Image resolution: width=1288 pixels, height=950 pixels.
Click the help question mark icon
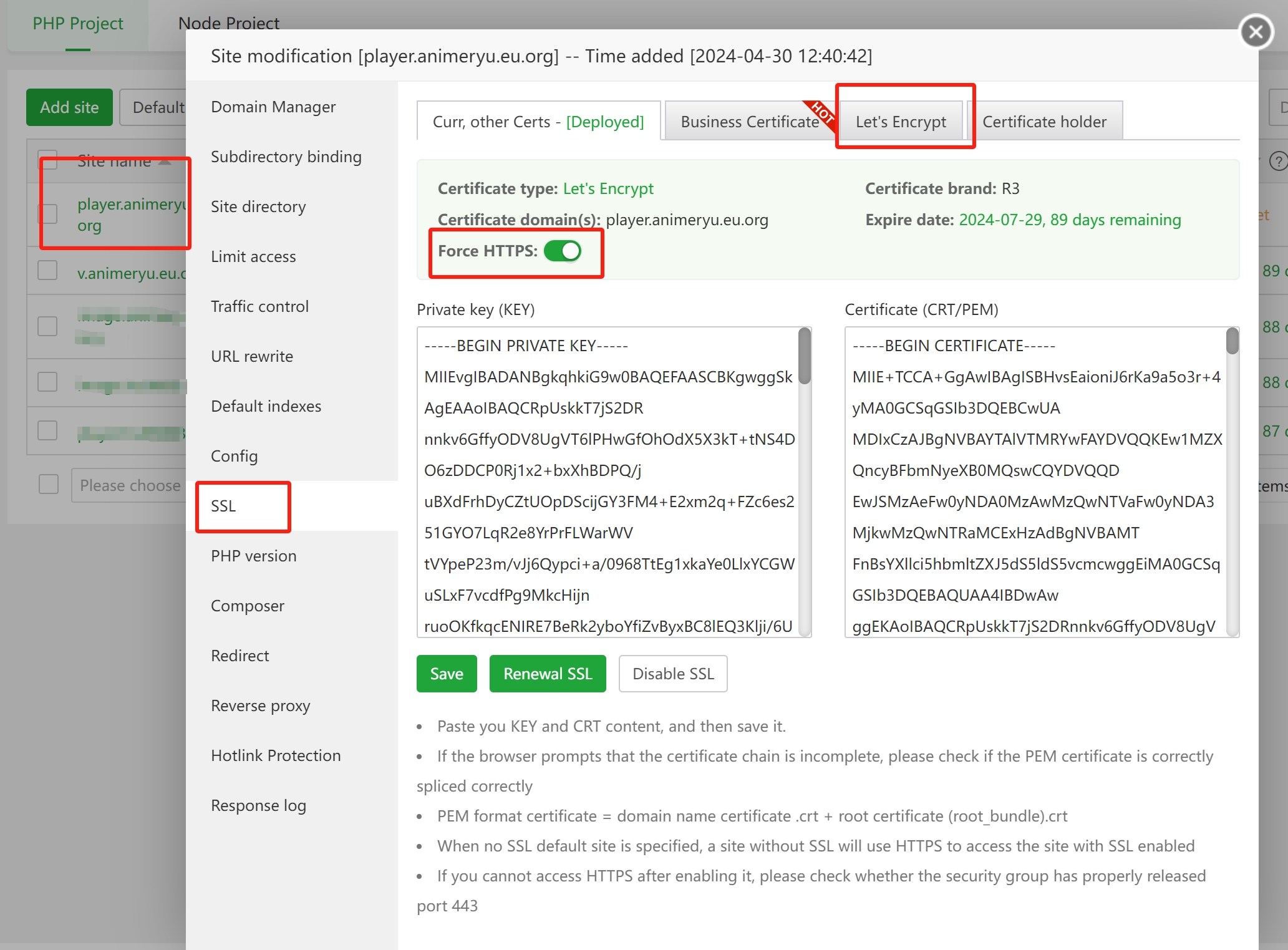tap(1278, 162)
